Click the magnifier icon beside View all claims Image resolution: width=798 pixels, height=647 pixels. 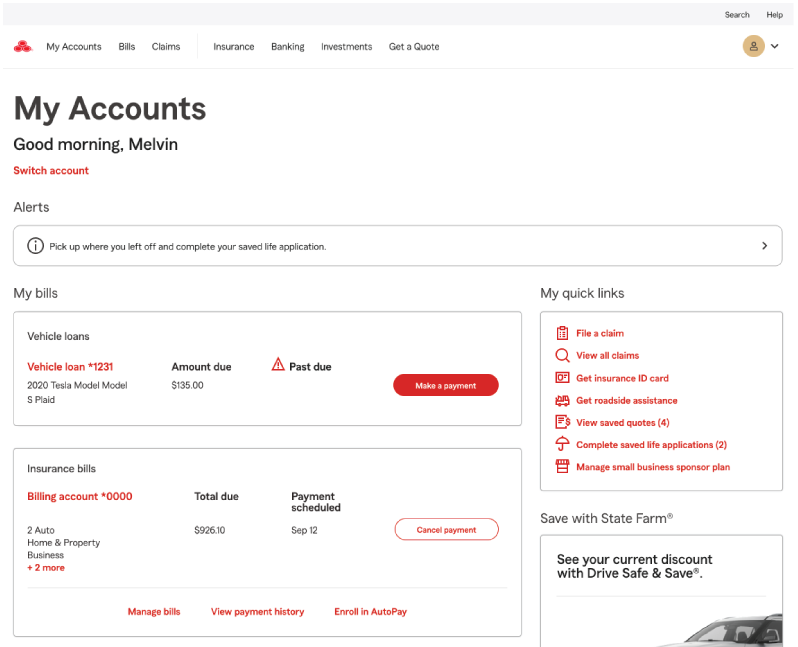[562, 355]
